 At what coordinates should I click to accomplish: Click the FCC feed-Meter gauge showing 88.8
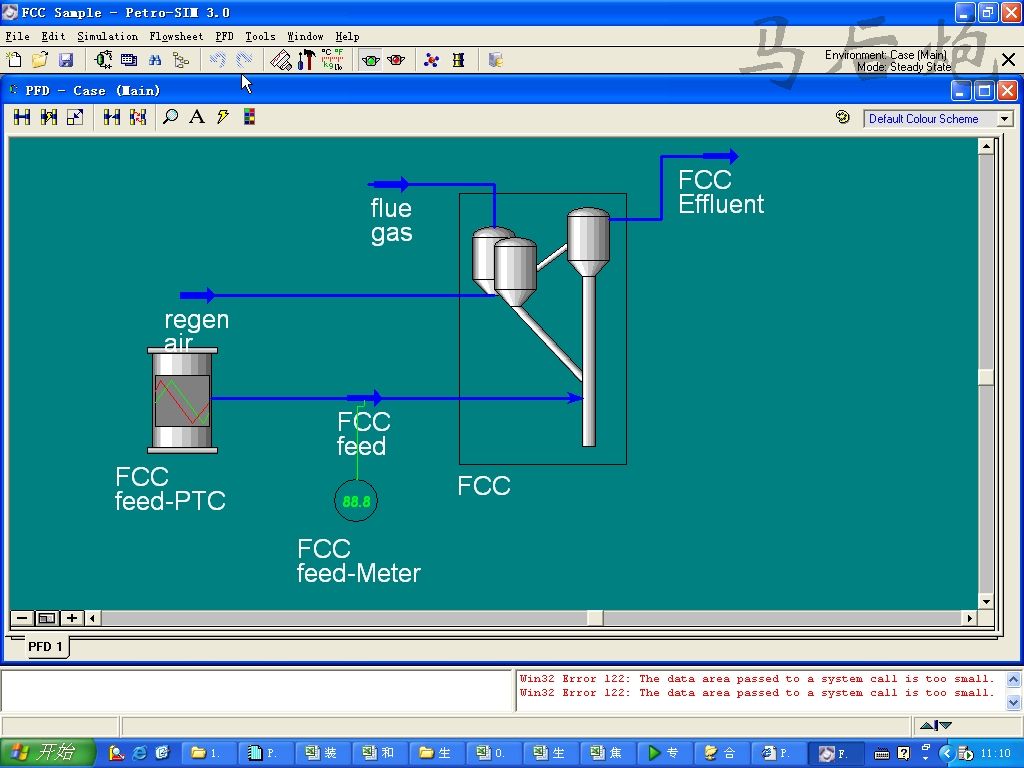(356, 501)
